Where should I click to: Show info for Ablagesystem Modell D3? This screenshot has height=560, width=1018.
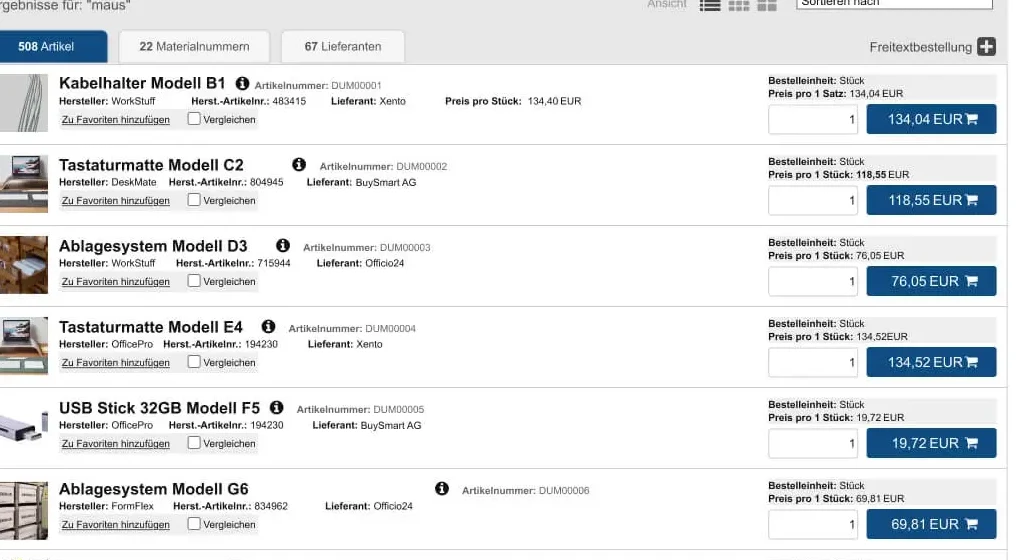point(282,245)
